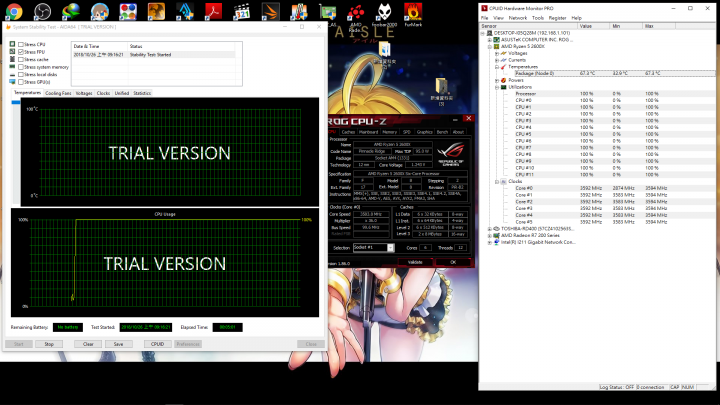The height and width of the screenshot is (405, 720).
Task: Select the Package (Node 0) temperature row
Action: tap(614, 73)
